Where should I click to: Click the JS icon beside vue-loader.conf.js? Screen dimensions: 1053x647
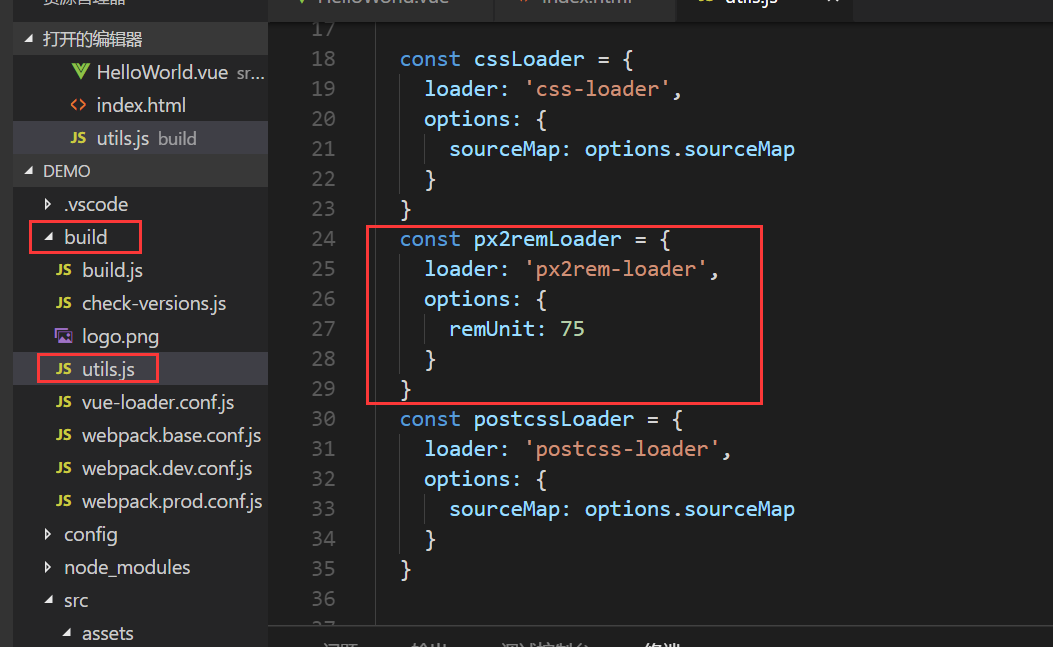[64, 401]
